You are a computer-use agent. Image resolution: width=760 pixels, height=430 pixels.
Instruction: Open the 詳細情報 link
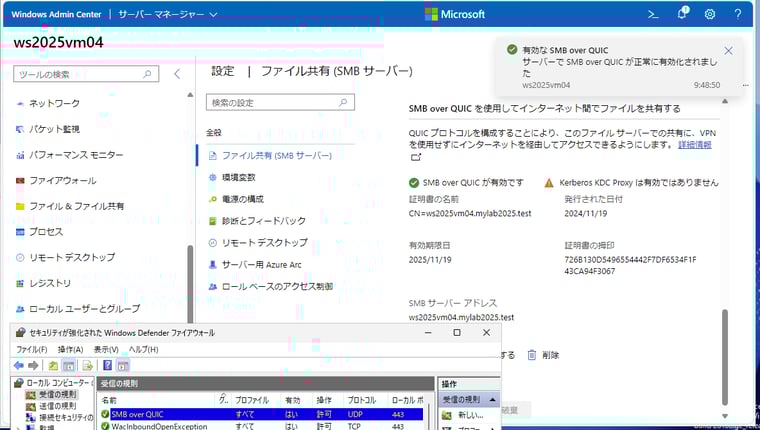[695, 145]
